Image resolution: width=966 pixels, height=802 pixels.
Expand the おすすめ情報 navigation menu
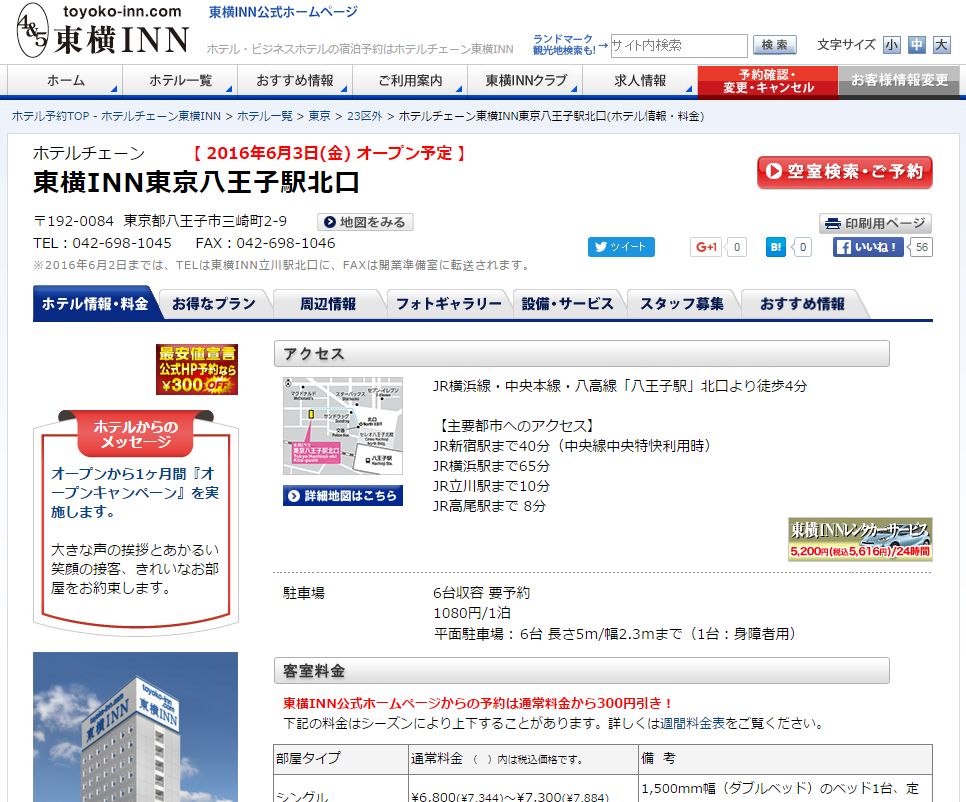[295, 81]
